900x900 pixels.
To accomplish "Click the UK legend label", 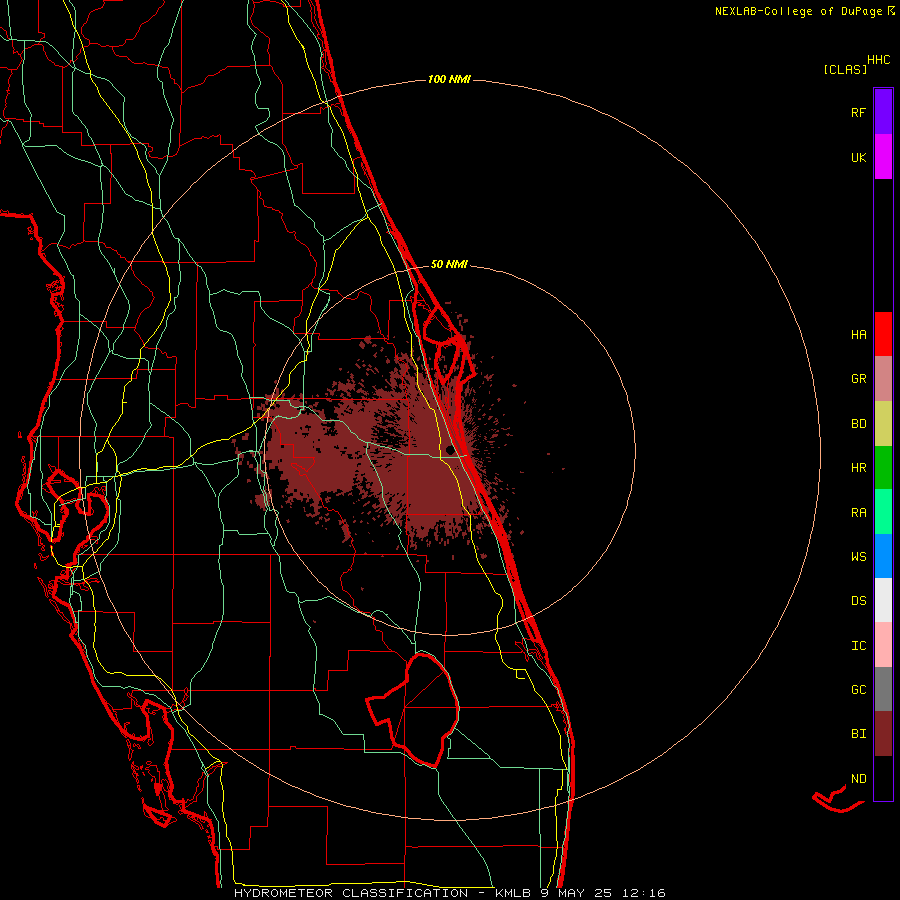I will pyautogui.click(x=858, y=157).
